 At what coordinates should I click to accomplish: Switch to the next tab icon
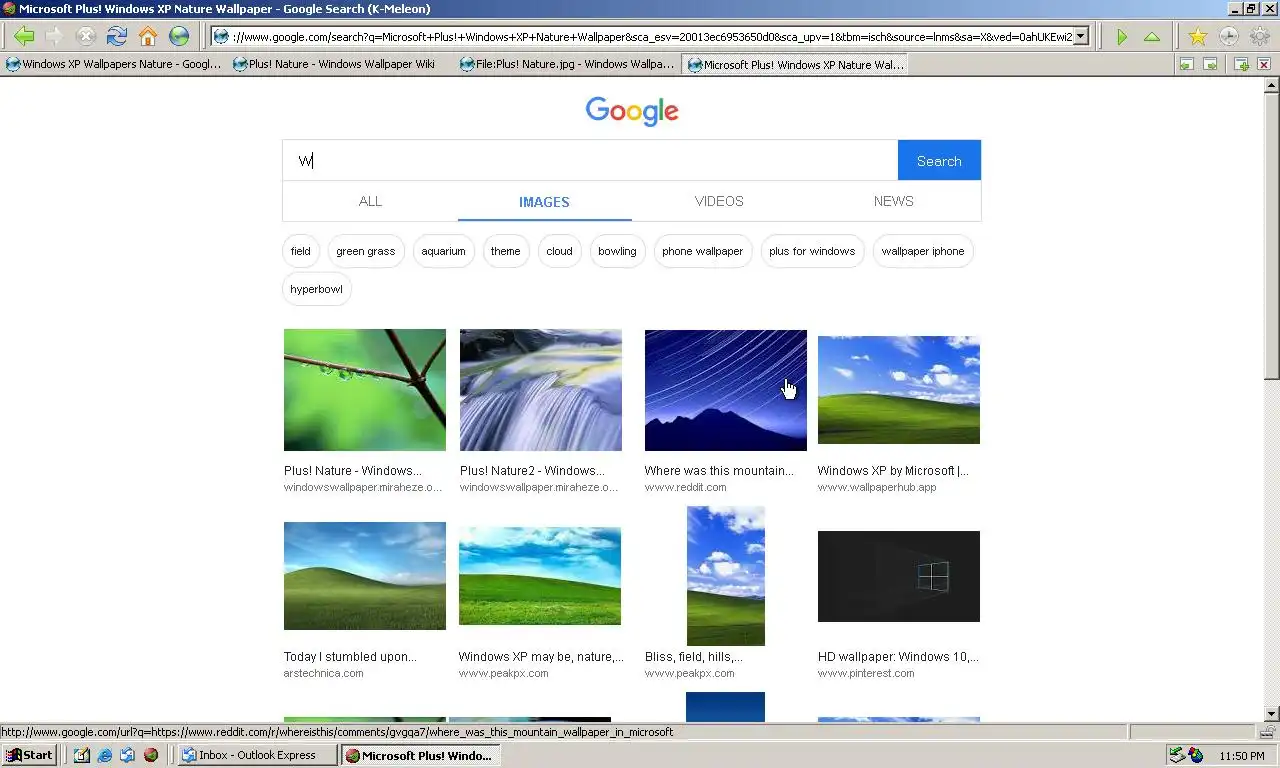coord(1210,64)
